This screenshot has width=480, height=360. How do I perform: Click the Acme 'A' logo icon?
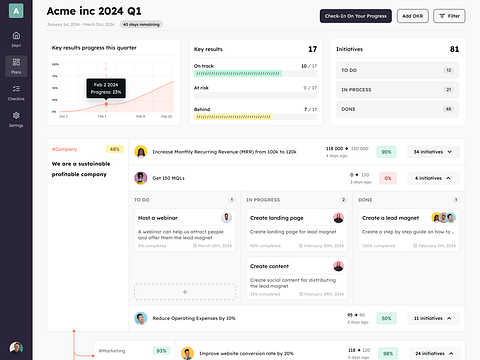tap(16, 11)
